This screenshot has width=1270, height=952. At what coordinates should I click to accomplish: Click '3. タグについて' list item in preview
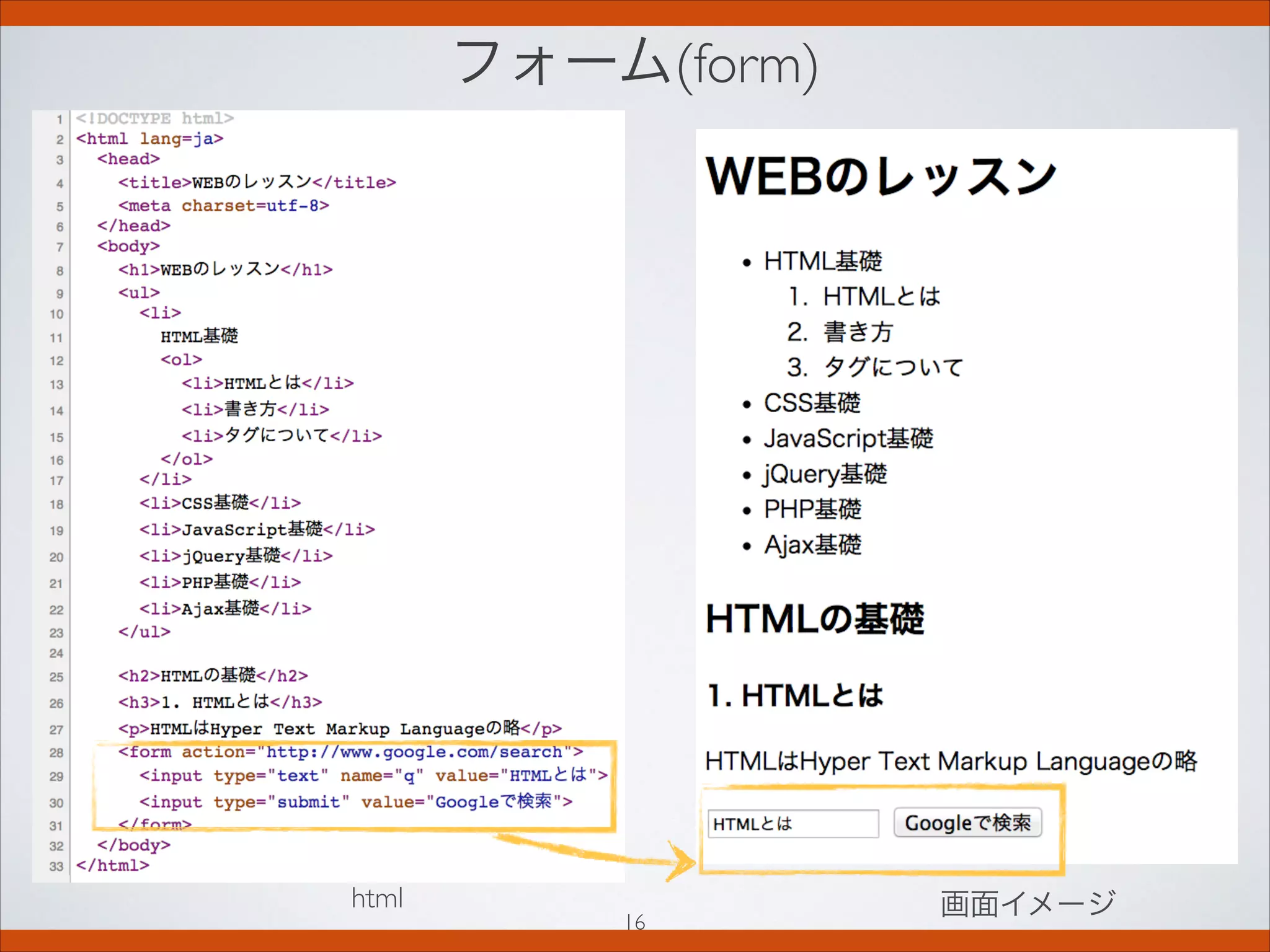coord(875,367)
